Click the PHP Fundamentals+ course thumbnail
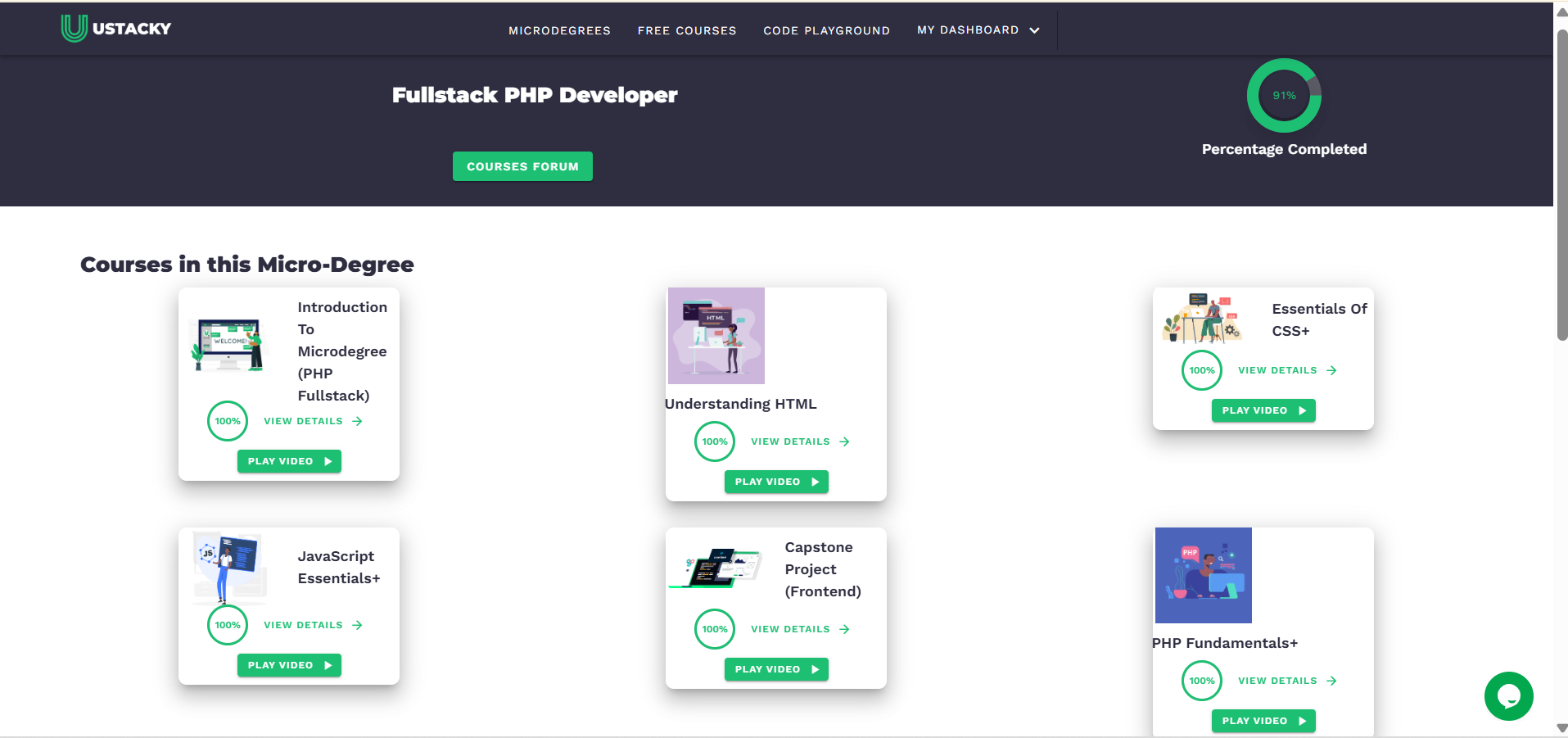1568x738 pixels. (x=1204, y=575)
